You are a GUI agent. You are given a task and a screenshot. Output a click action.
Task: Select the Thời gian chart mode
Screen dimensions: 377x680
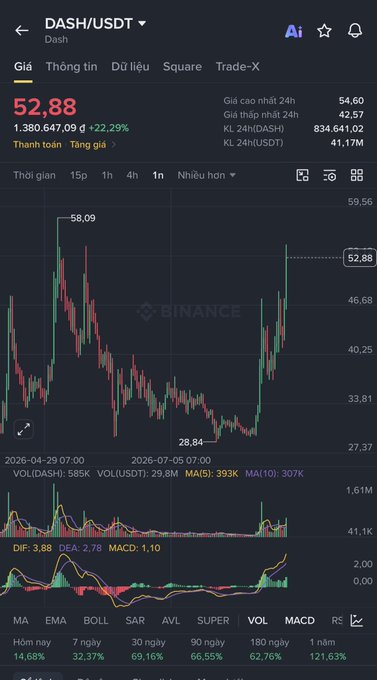tap(34, 175)
